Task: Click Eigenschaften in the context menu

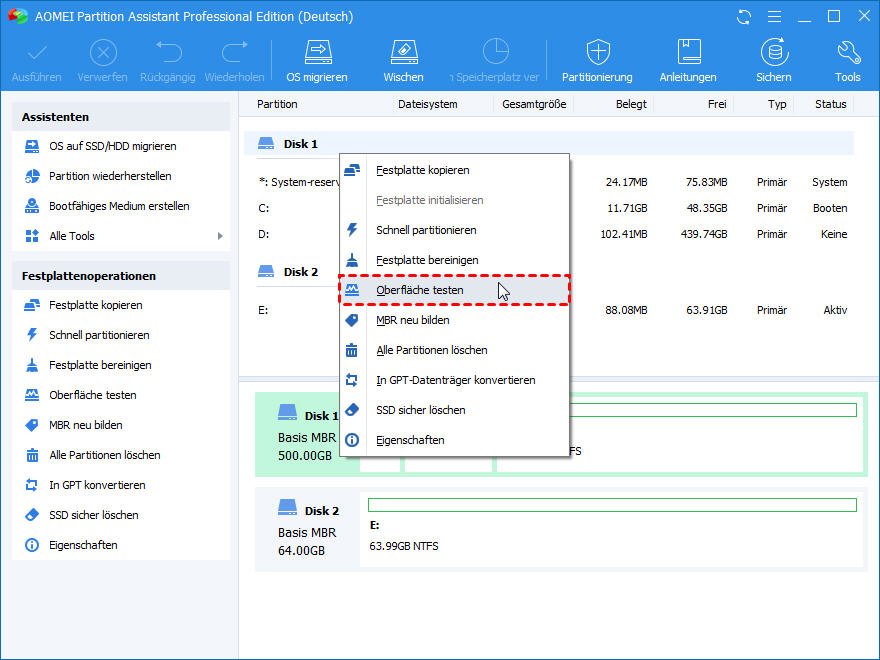Action: (x=410, y=440)
